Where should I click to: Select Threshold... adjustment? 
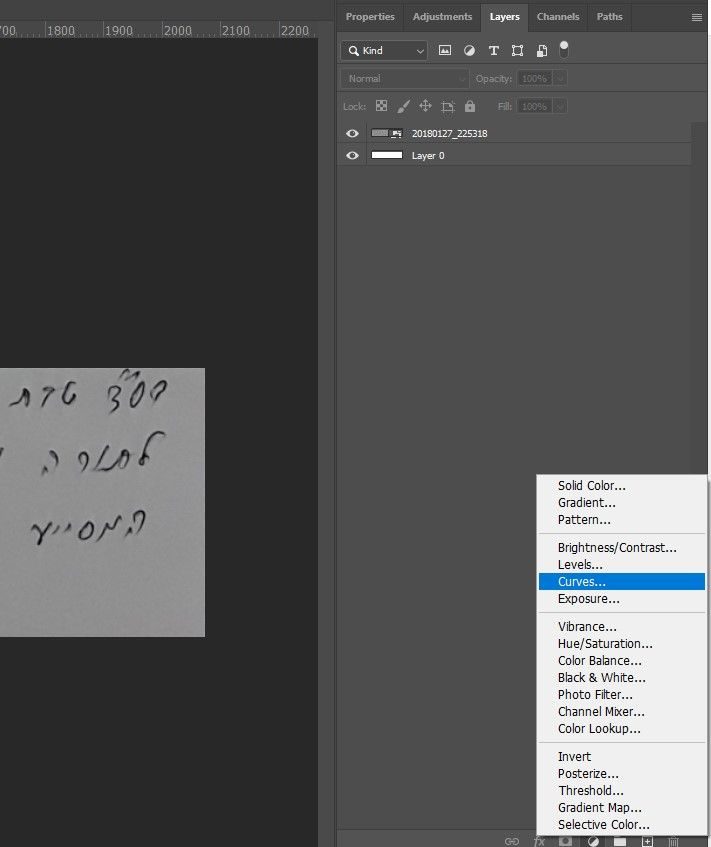click(622, 791)
